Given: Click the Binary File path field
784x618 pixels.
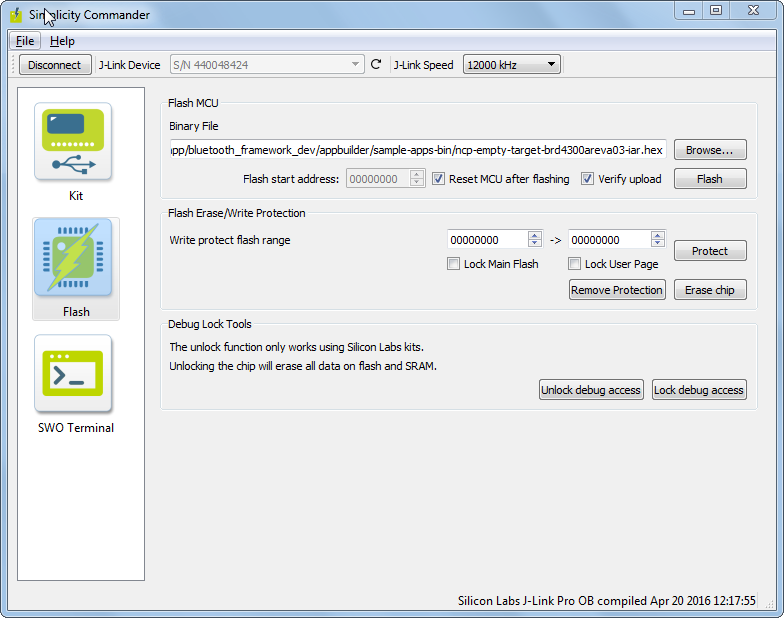Looking at the screenshot, I should tap(417, 150).
